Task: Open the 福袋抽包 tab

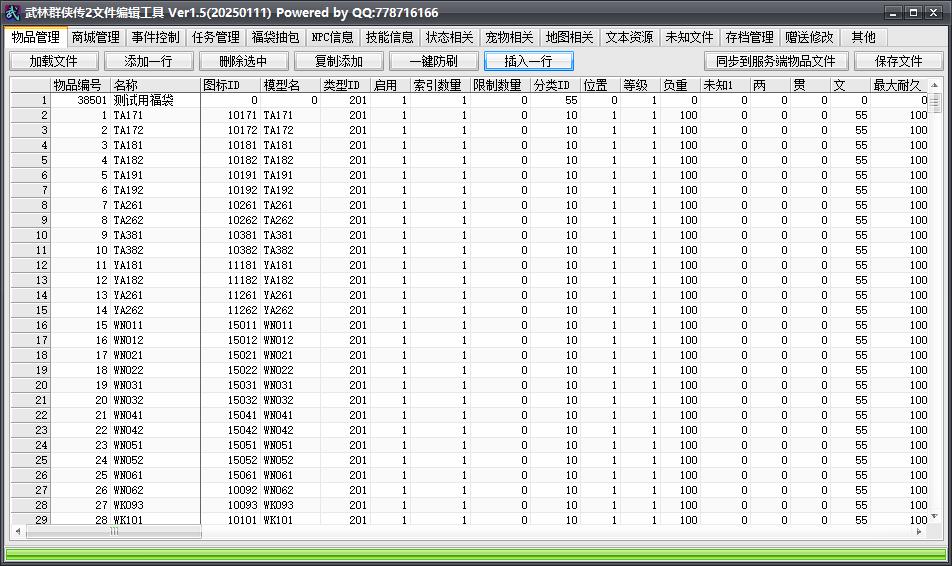Action: tap(276, 38)
